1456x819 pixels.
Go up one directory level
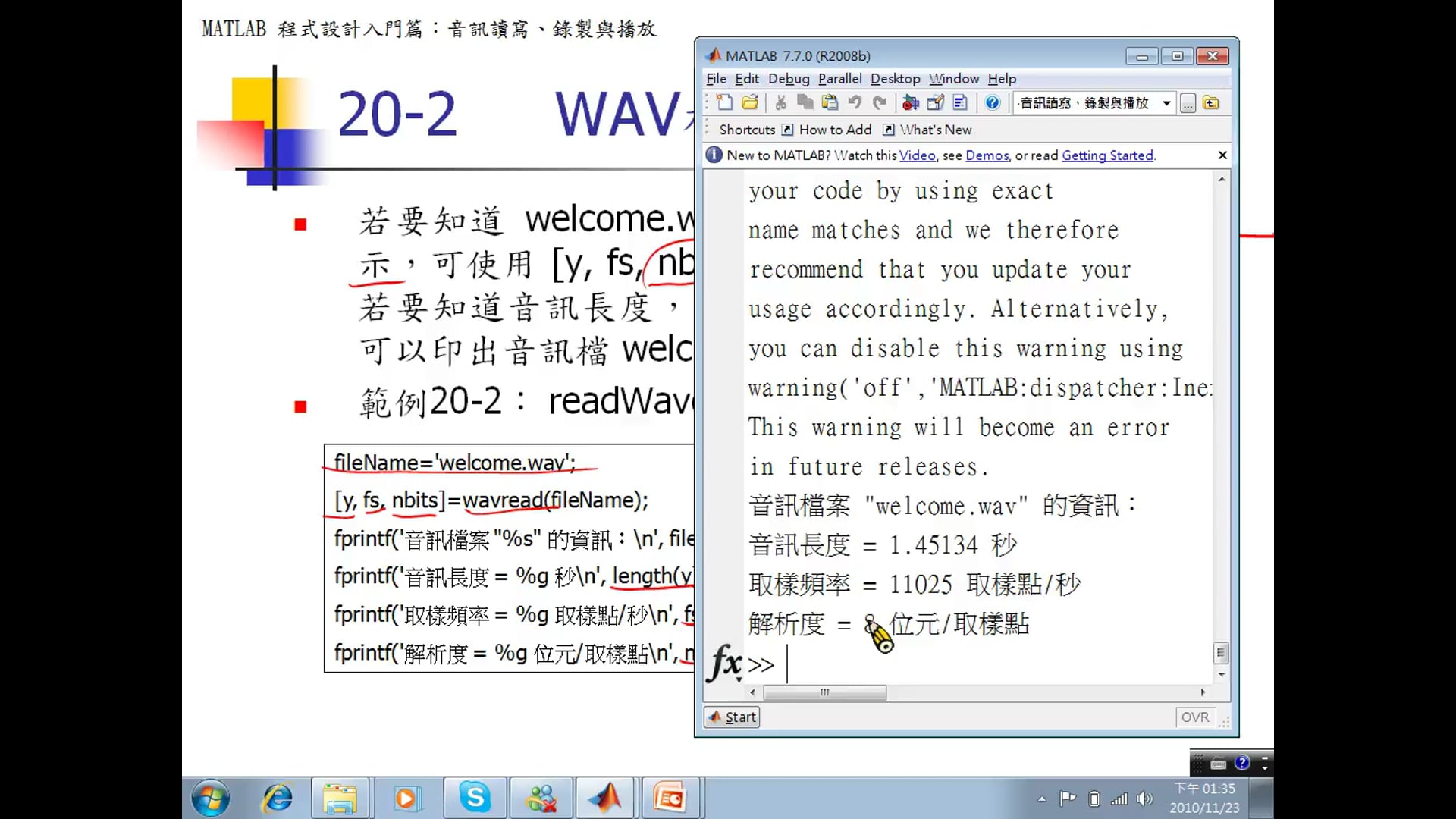tap(1211, 102)
